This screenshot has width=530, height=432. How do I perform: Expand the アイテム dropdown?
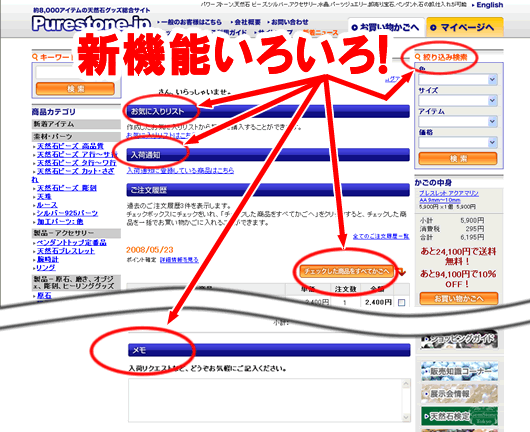tap(458, 122)
